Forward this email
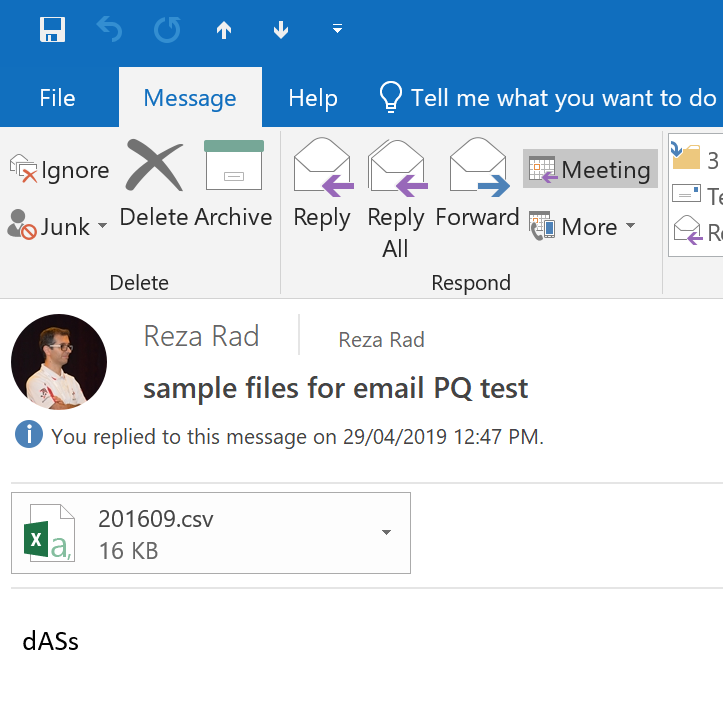Image resolution: width=723 pixels, height=710 pixels. pos(478,185)
